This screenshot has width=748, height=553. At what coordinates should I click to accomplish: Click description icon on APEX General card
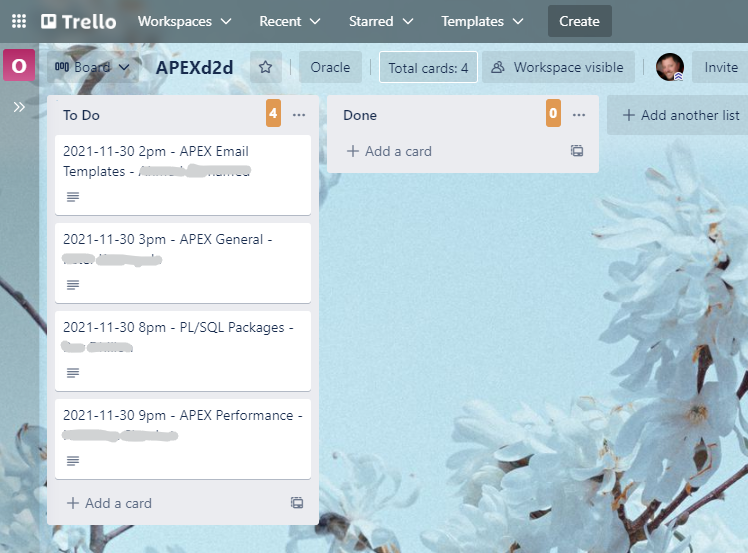click(73, 285)
